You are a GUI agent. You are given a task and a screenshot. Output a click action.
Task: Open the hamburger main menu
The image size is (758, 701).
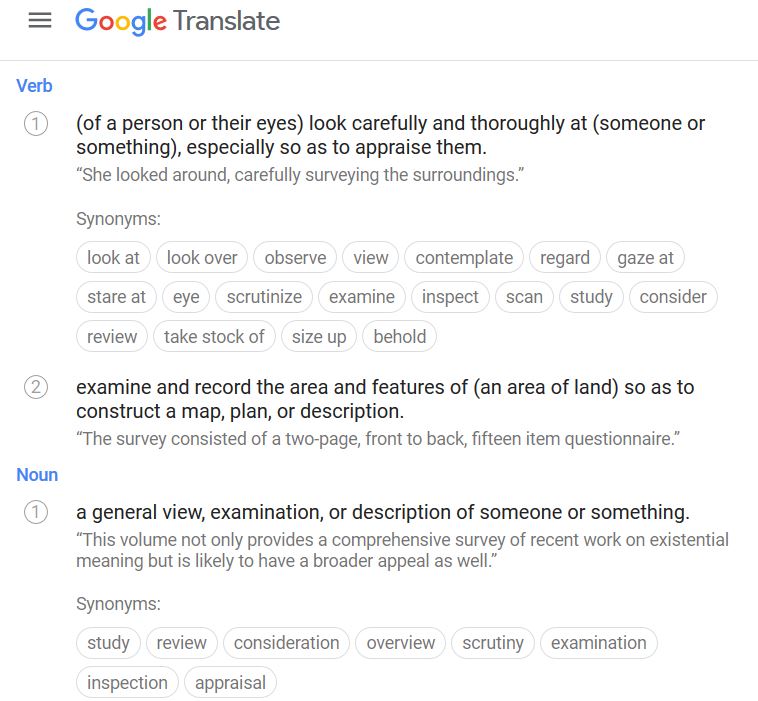click(40, 20)
